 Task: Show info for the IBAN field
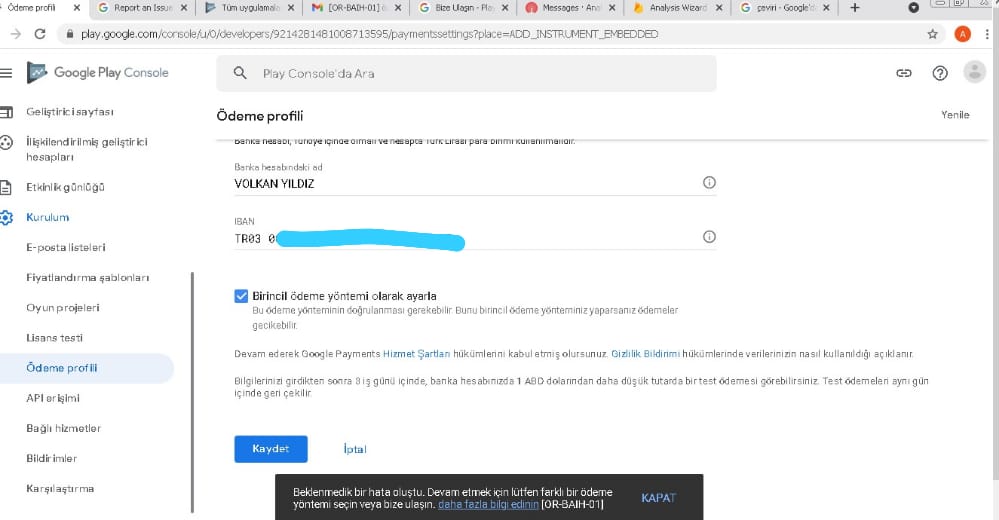pyautogui.click(x=708, y=236)
